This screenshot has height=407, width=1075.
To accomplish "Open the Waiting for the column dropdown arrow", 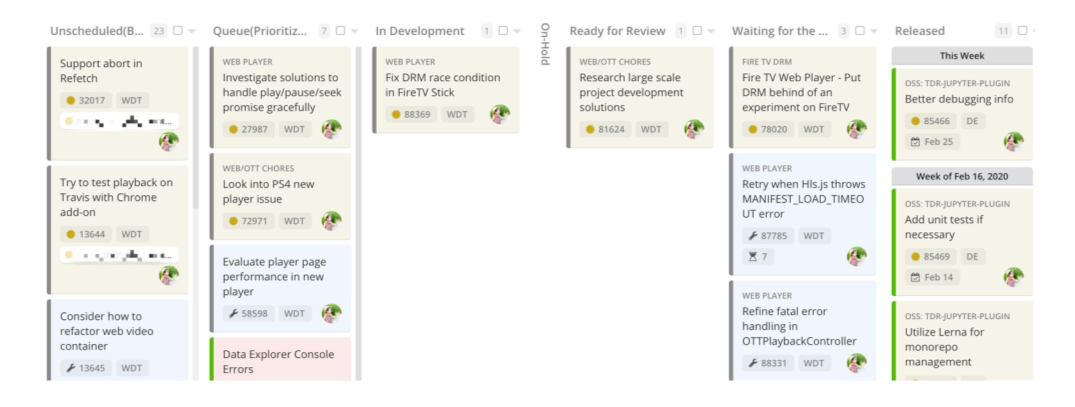I will 873,32.
